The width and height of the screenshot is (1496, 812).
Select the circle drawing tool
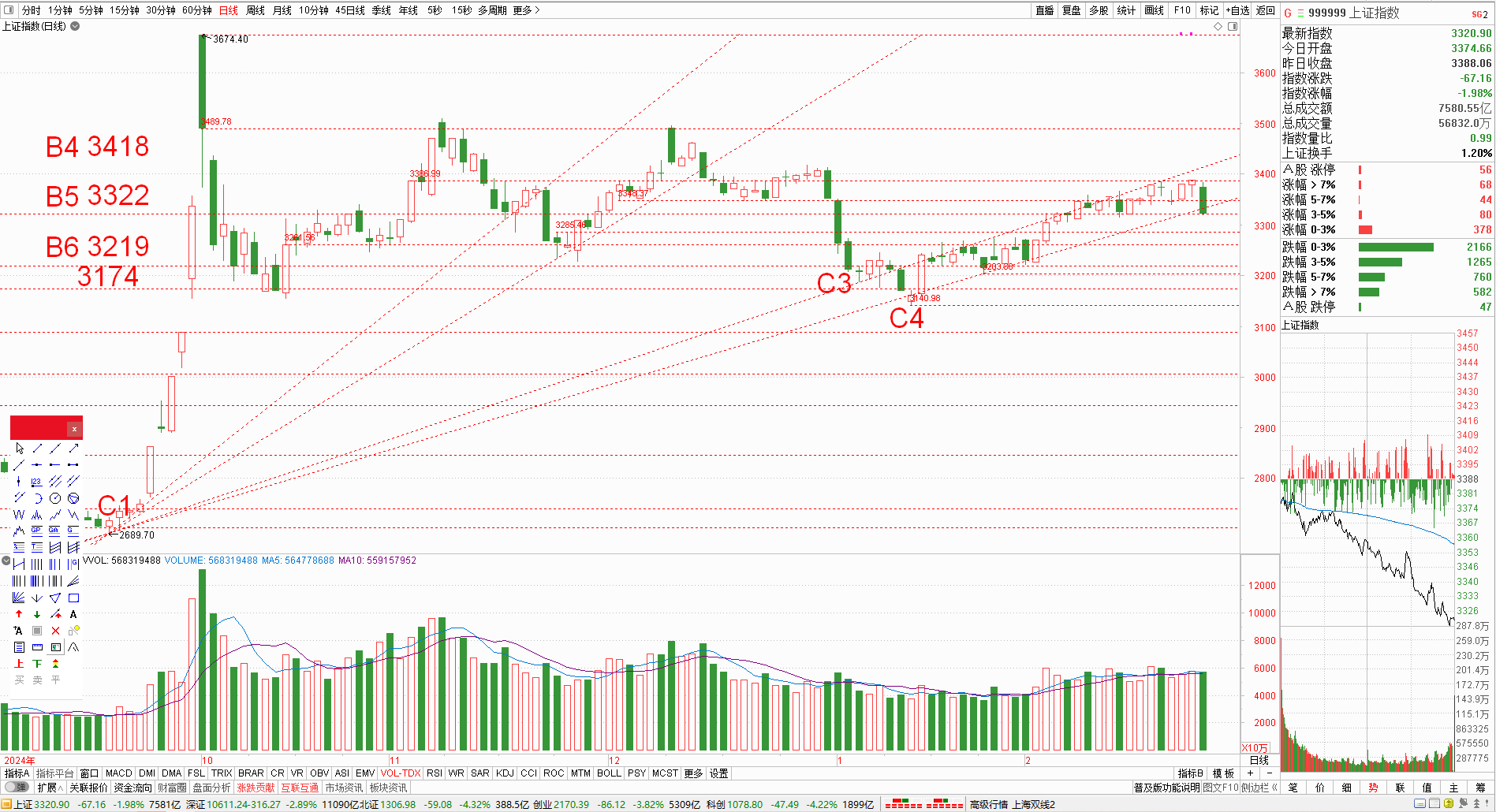(x=55, y=498)
